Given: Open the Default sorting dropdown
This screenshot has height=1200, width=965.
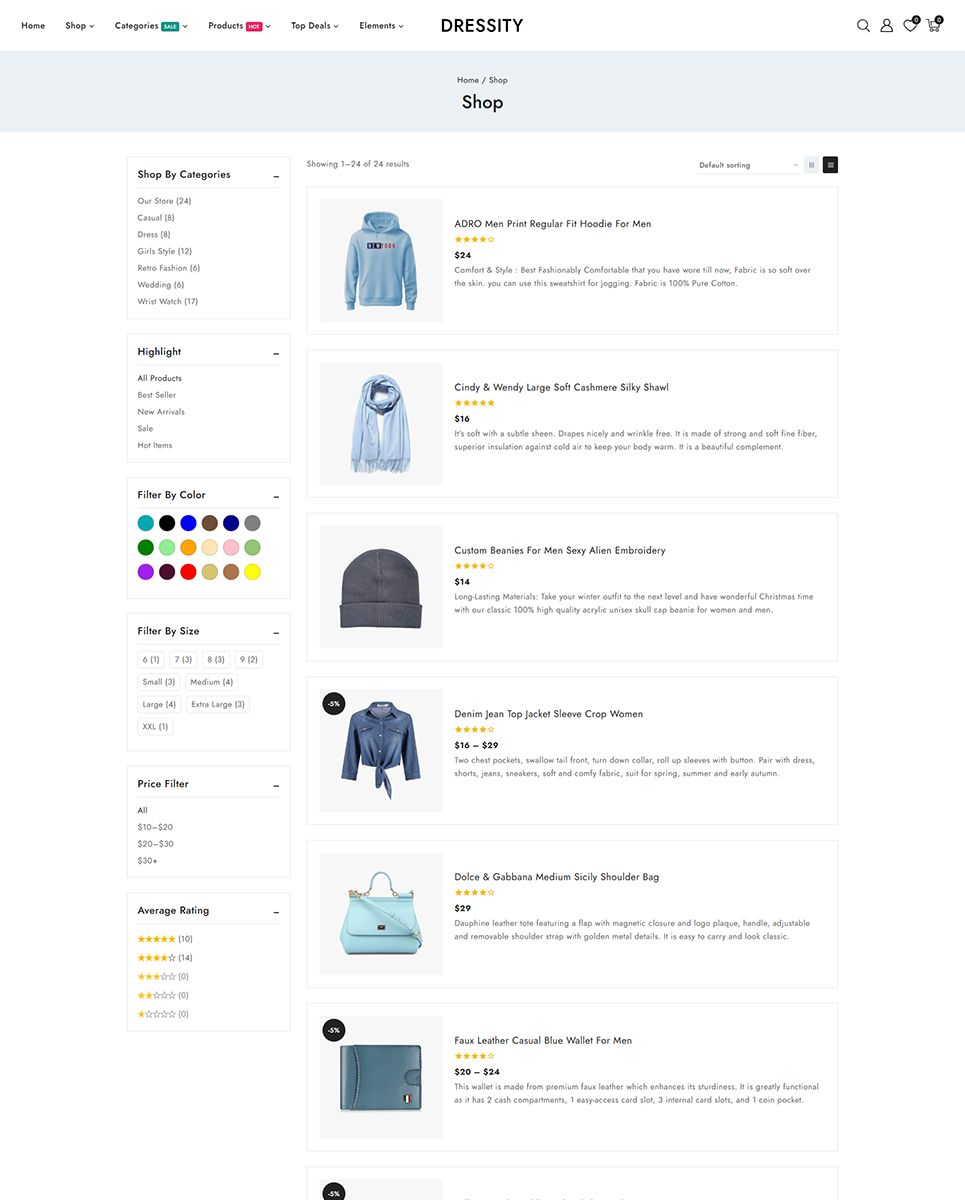Looking at the screenshot, I should [748, 165].
